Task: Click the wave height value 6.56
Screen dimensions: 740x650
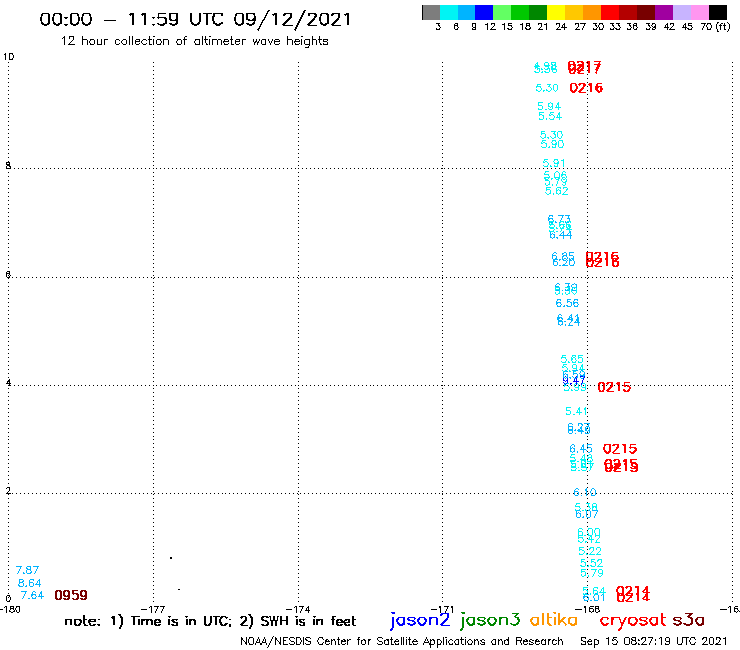Action: click(567, 304)
